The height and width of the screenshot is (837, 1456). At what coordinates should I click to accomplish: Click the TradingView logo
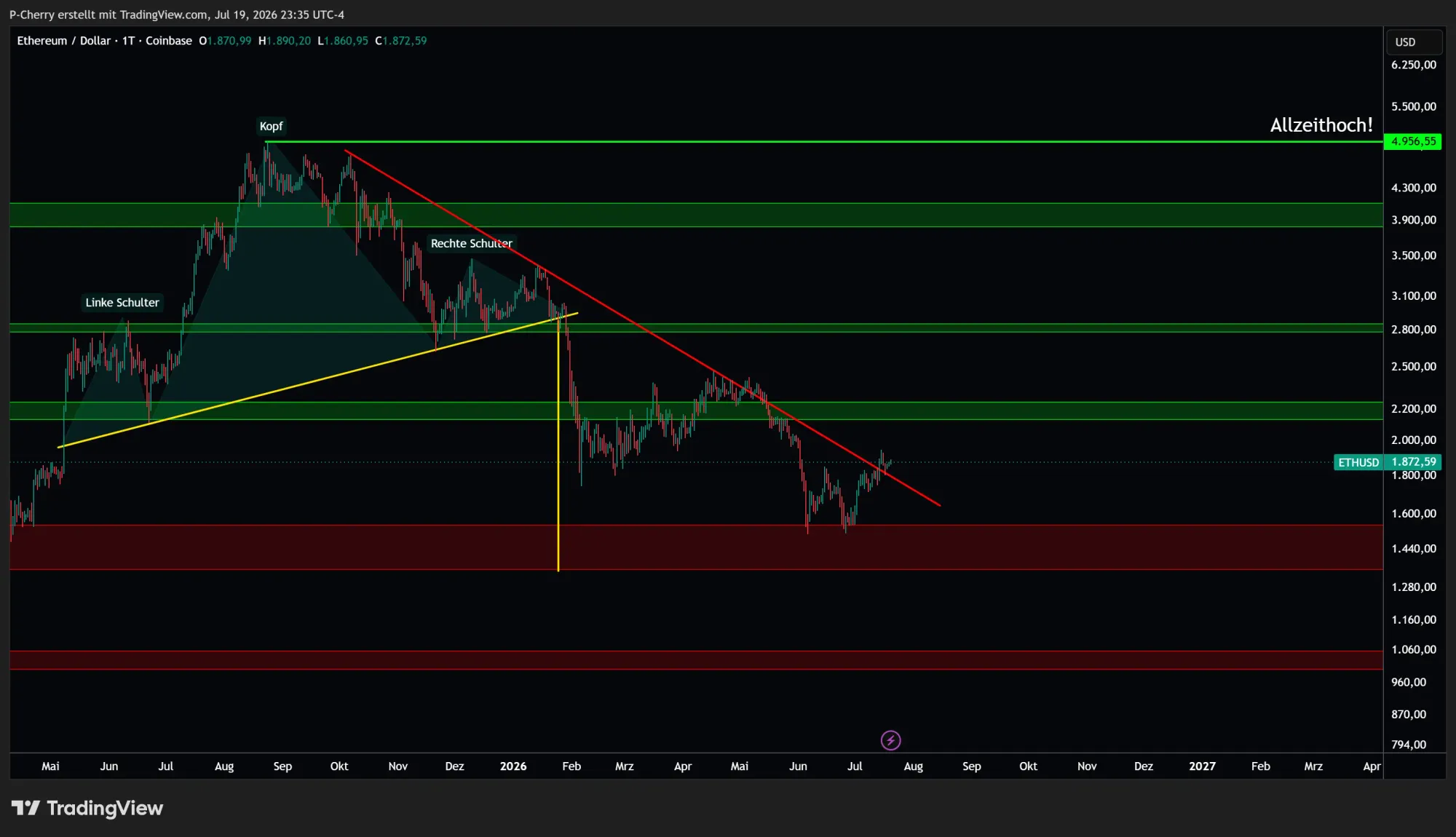[87, 808]
